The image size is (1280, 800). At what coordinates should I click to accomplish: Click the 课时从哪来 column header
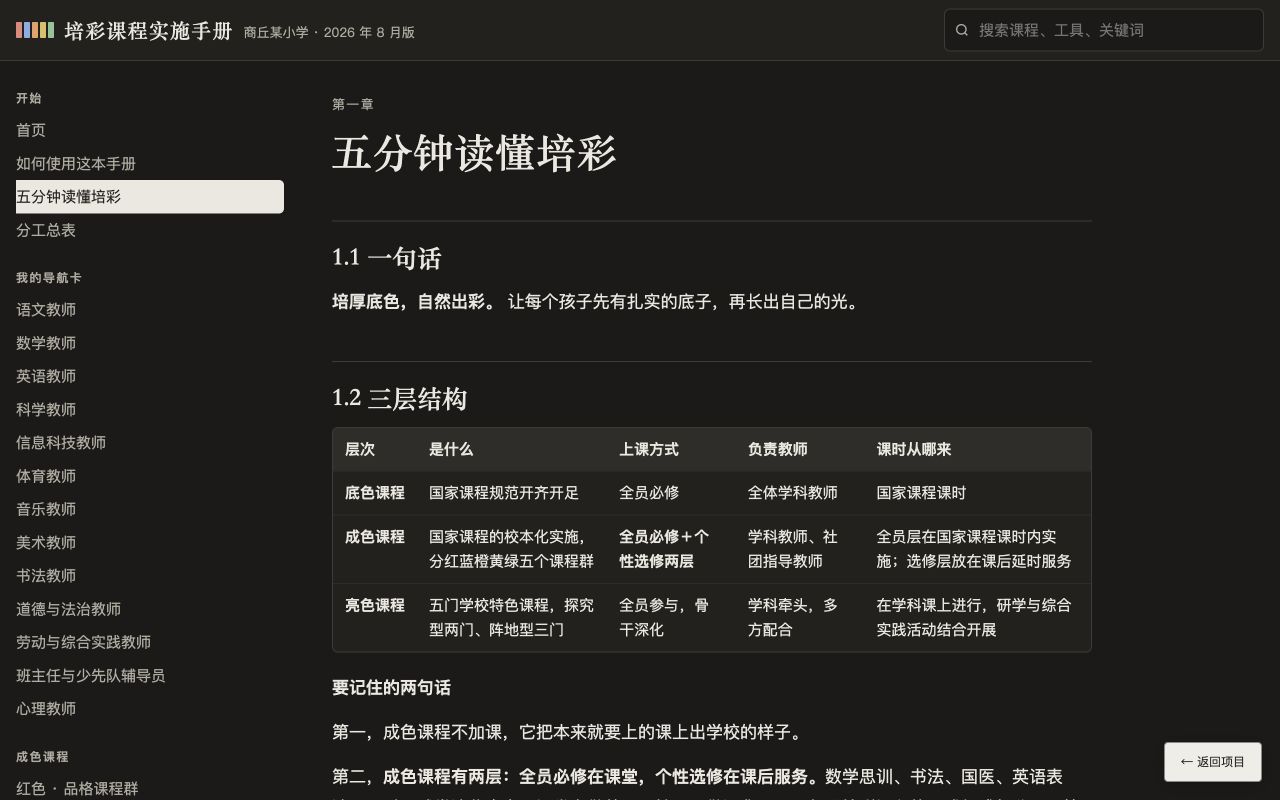pos(914,449)
